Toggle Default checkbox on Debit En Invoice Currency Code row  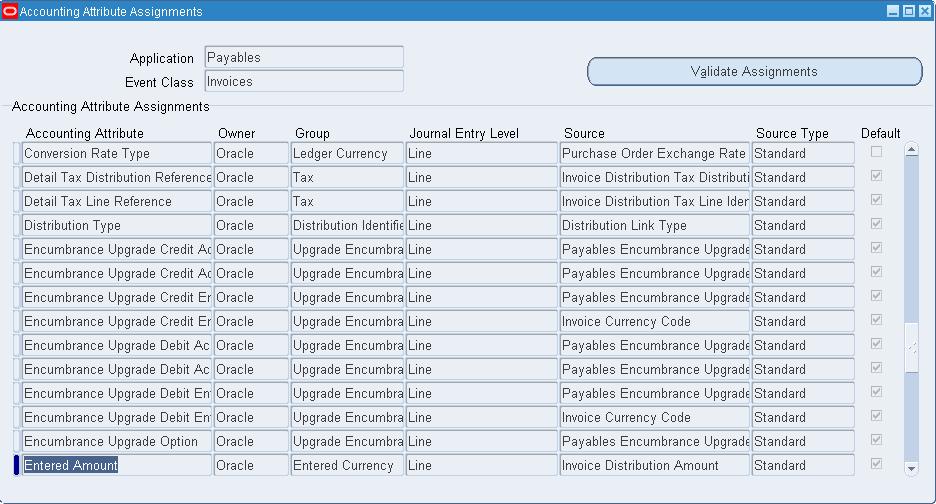click(x=876, y=416)
